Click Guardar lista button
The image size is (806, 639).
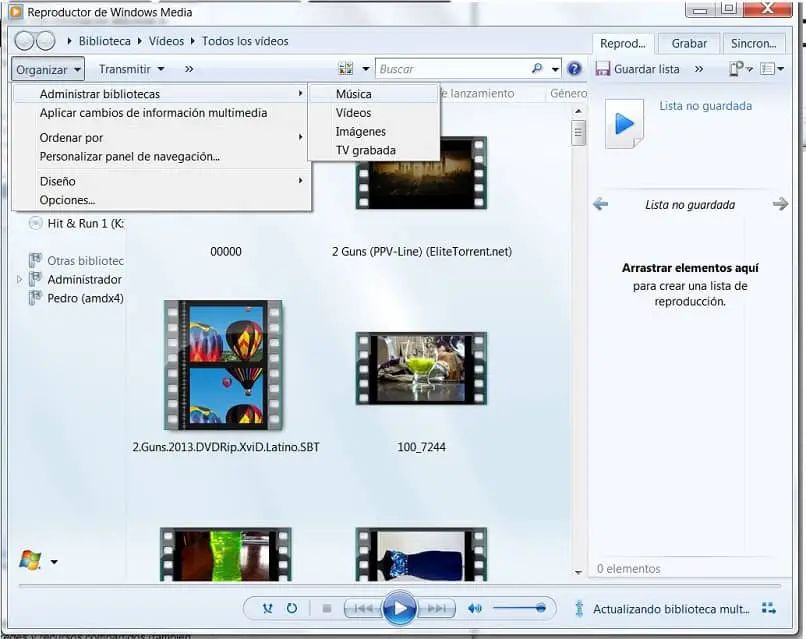(638, 69)
